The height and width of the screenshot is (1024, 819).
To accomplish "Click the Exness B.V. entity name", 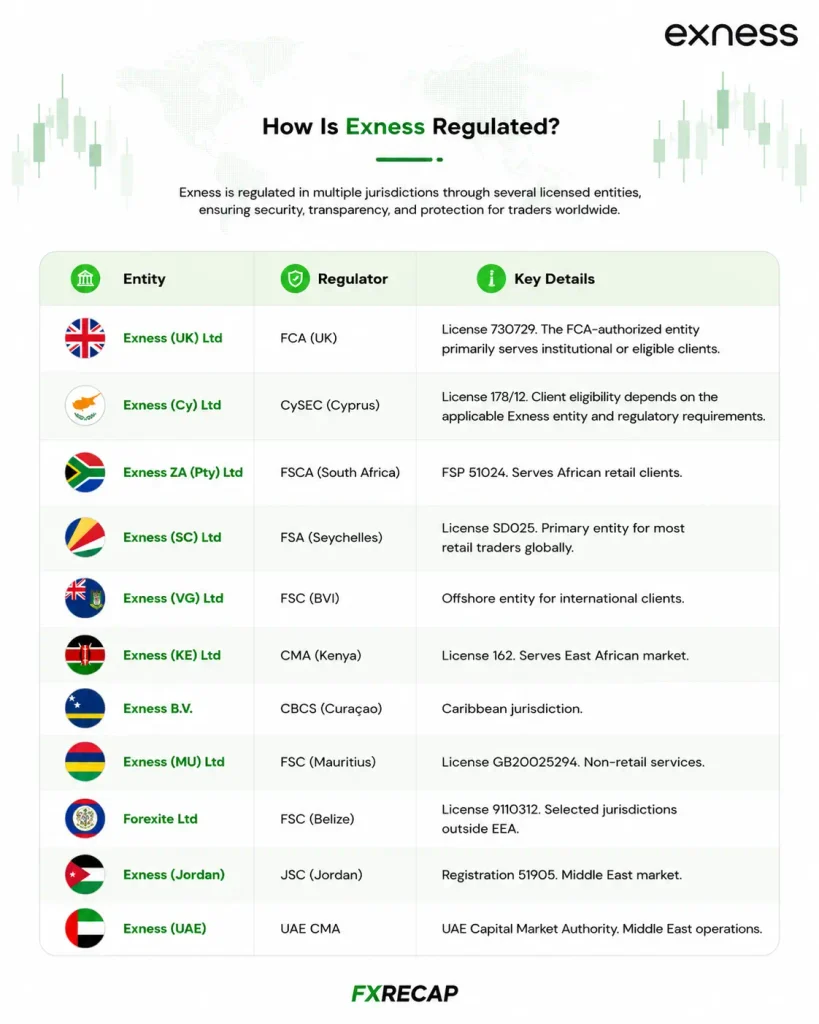I will (x=157, y=709).
